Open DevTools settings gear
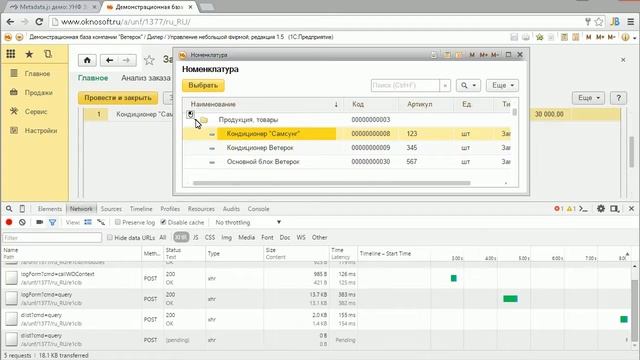 click(x=601, y=209)
